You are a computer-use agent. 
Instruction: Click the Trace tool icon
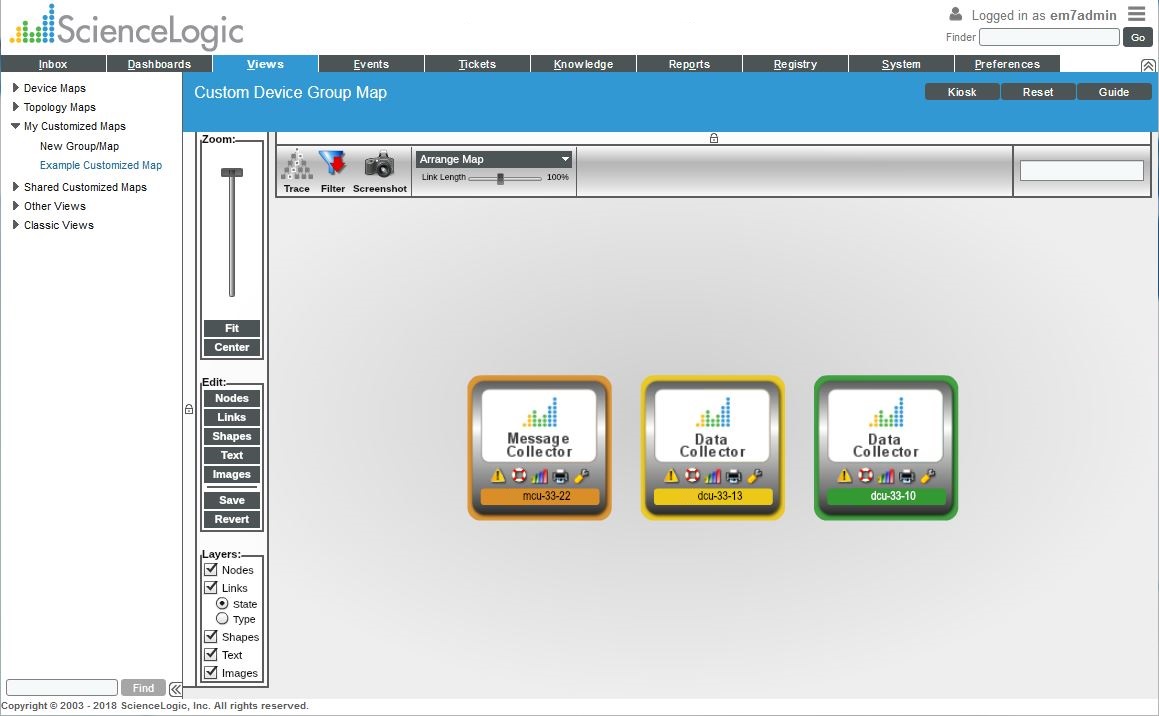pos(296,165)
